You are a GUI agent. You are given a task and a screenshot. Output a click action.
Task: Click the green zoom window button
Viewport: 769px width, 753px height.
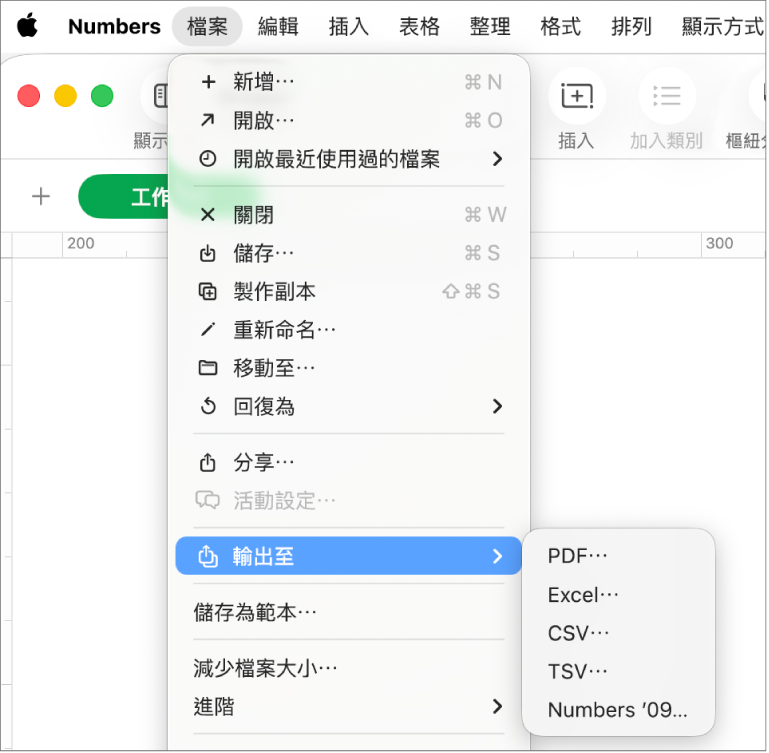point(102,96)
